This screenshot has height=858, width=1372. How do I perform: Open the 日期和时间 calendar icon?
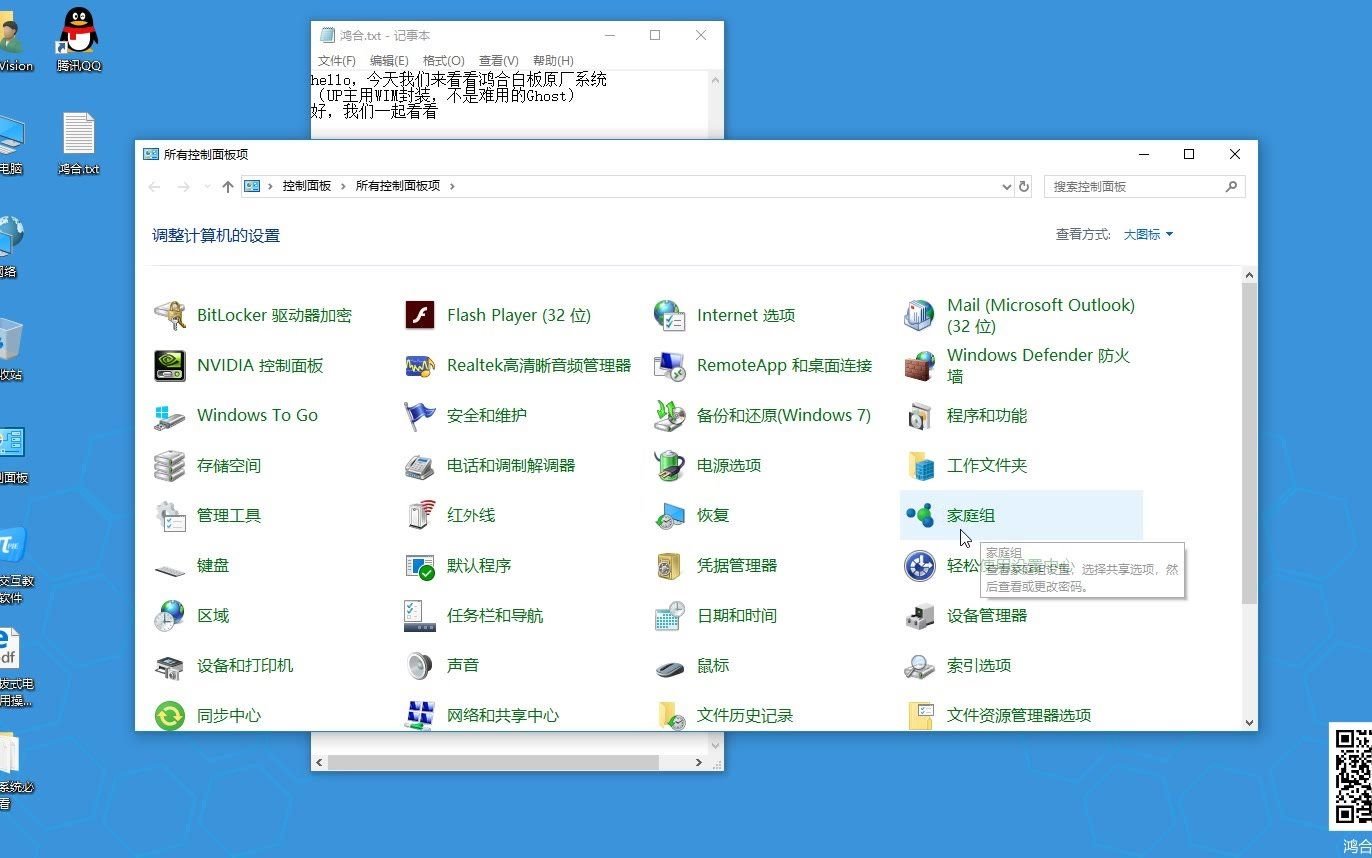coord(670,615)
